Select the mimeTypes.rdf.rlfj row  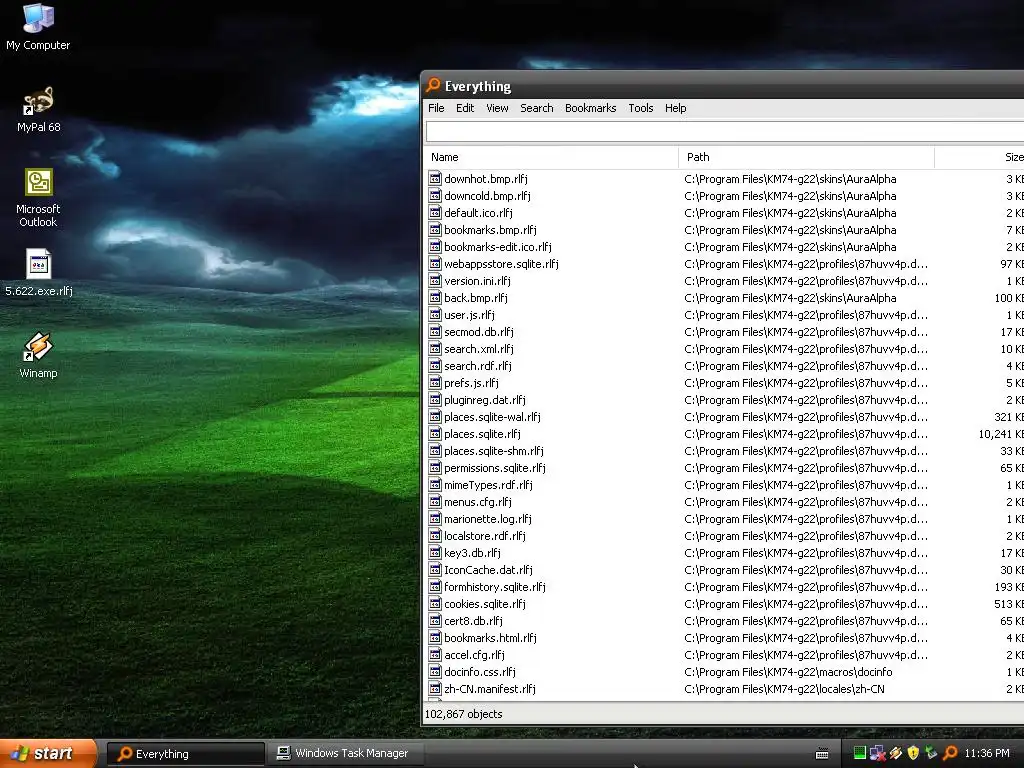[x=725, y=484]
